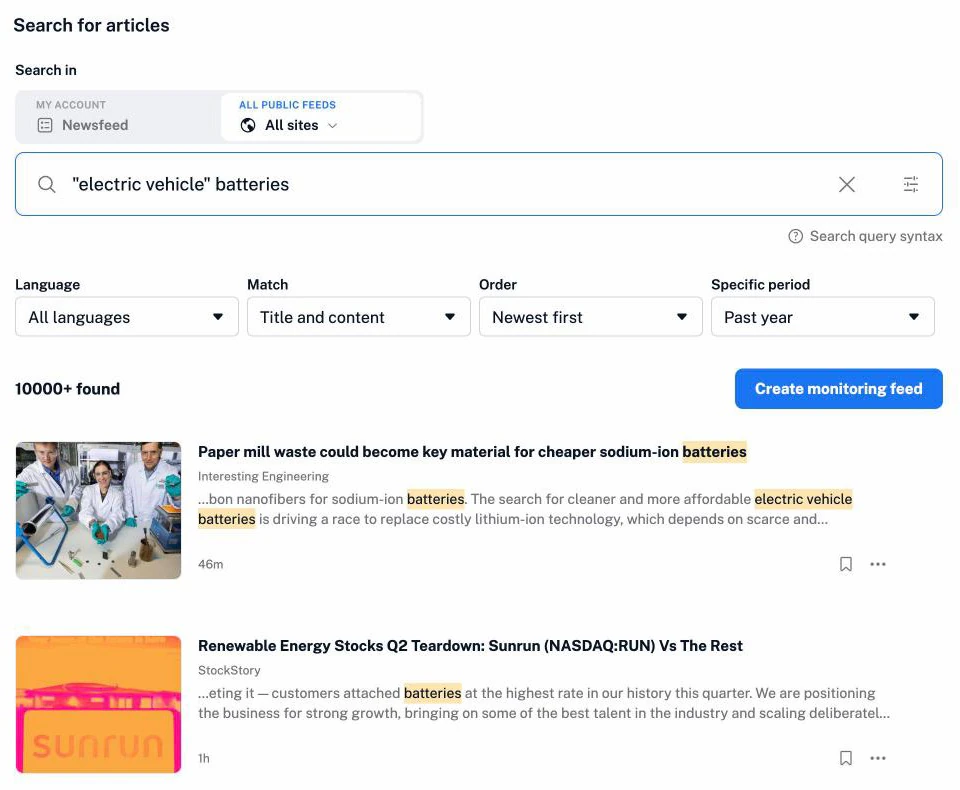Click the Search for articles heading

pos(91,25)
